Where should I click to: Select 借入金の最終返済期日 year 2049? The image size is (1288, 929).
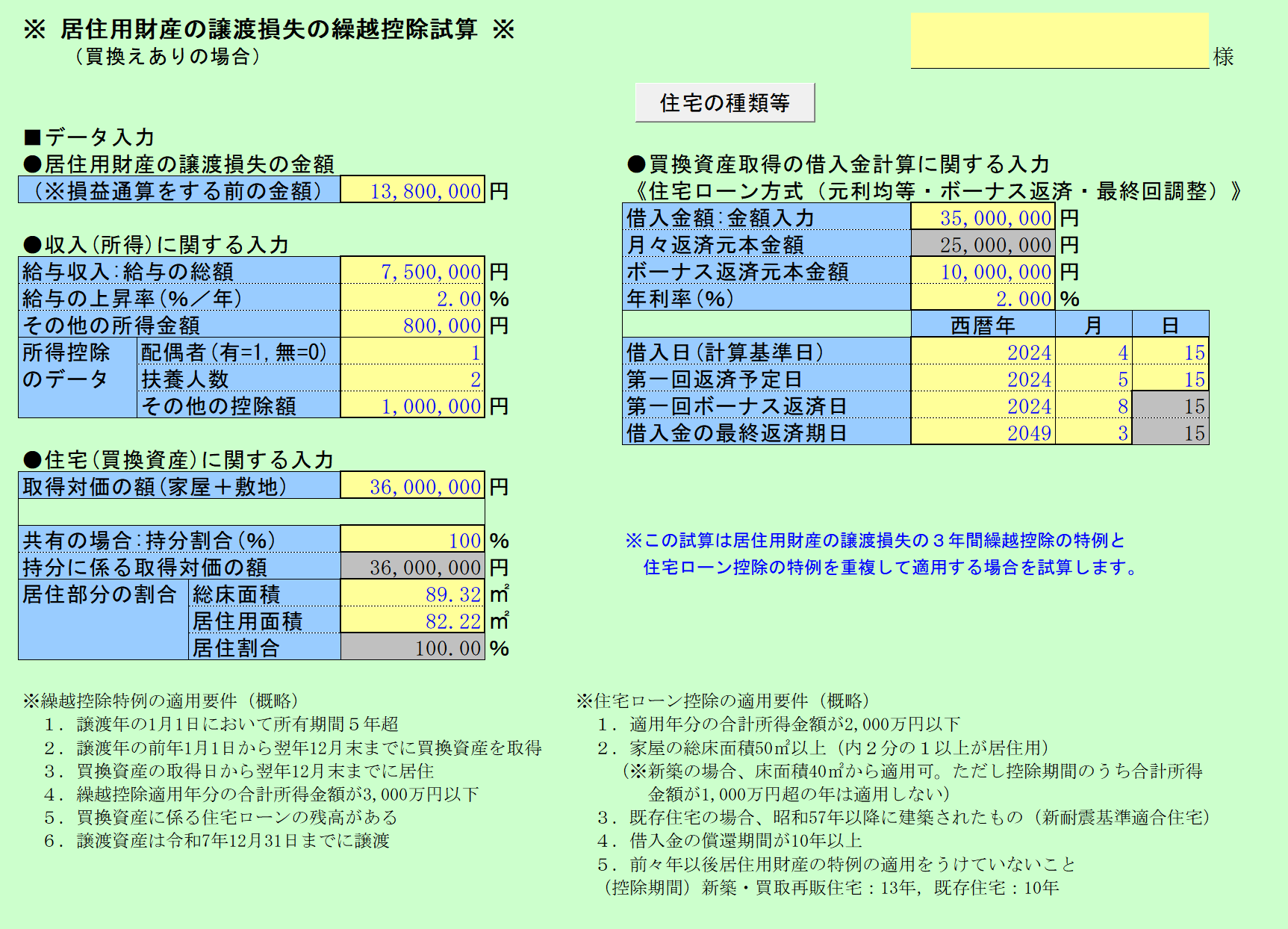point(983,432)
